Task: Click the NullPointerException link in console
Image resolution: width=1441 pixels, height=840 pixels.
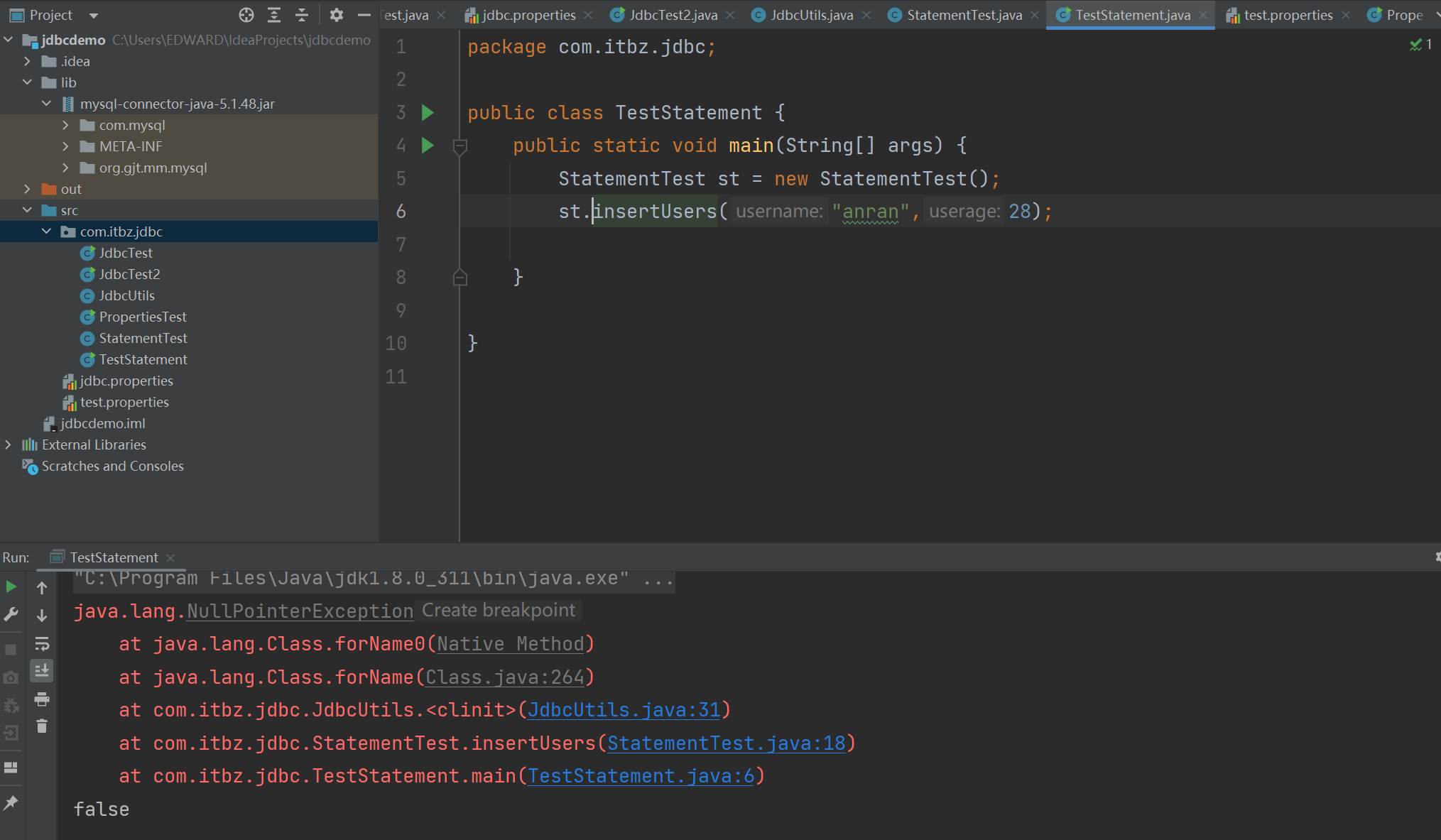Action: point(300,611)
